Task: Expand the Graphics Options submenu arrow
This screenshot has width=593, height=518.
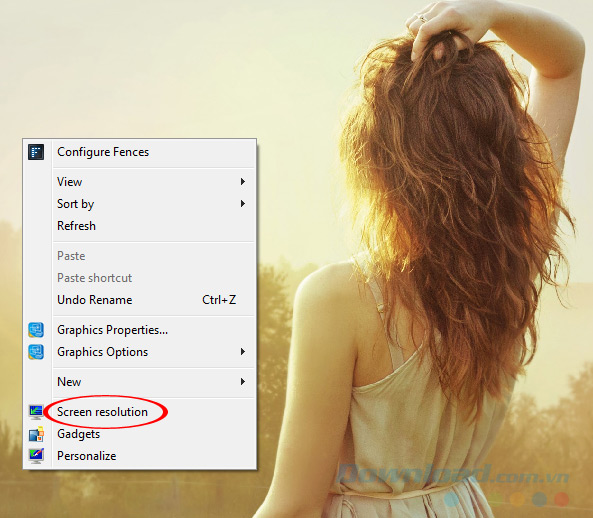Action: point(243,352)
